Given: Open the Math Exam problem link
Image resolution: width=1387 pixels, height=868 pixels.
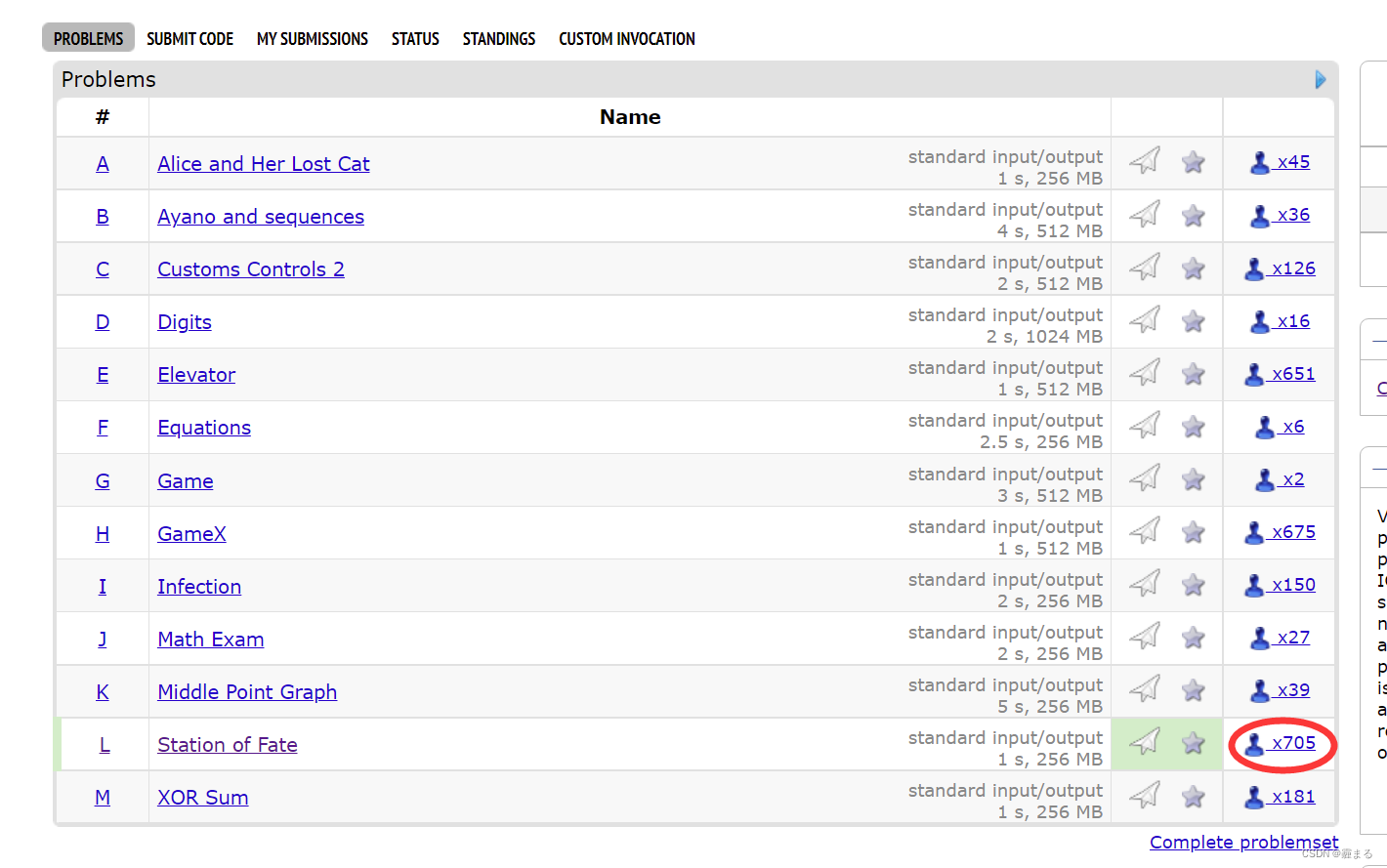Looking at the screenshot, I should tap(211, 640).
